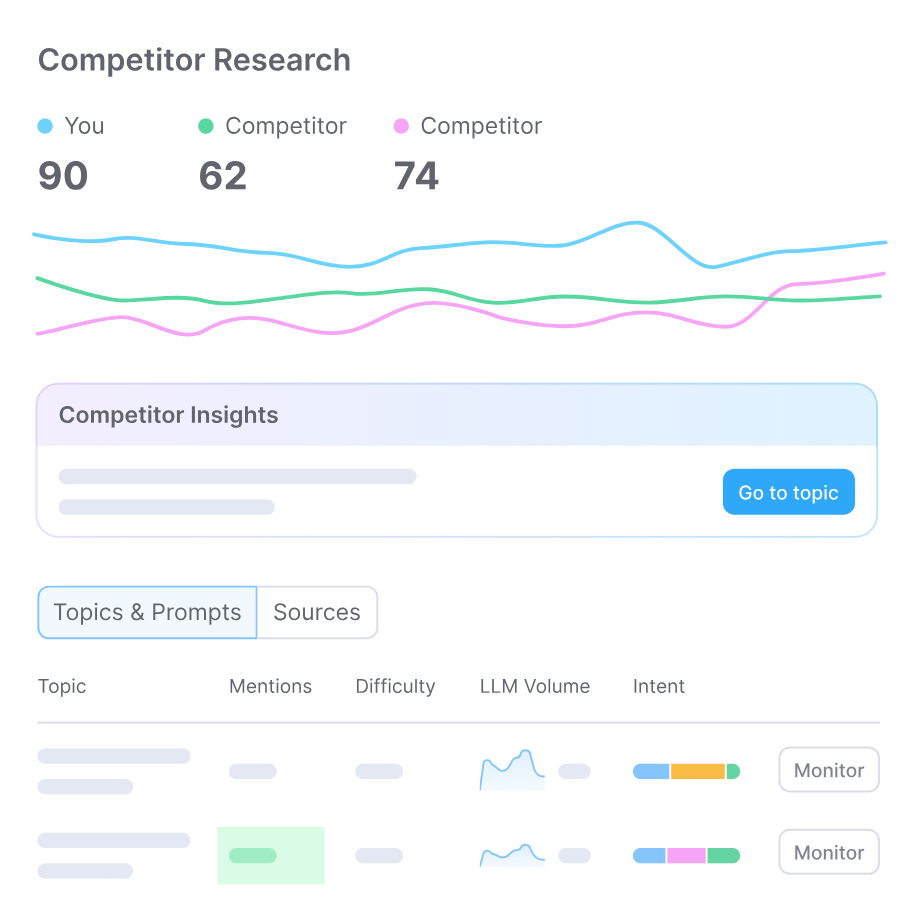Click the blue 'You' legend dot
Screen dimensions: 916x916
coord(45,126)
